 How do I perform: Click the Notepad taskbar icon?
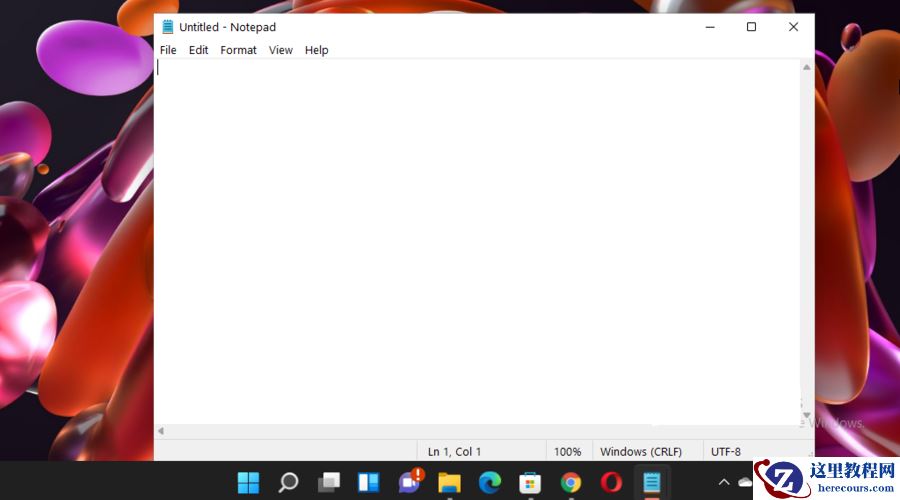[651, 482]
